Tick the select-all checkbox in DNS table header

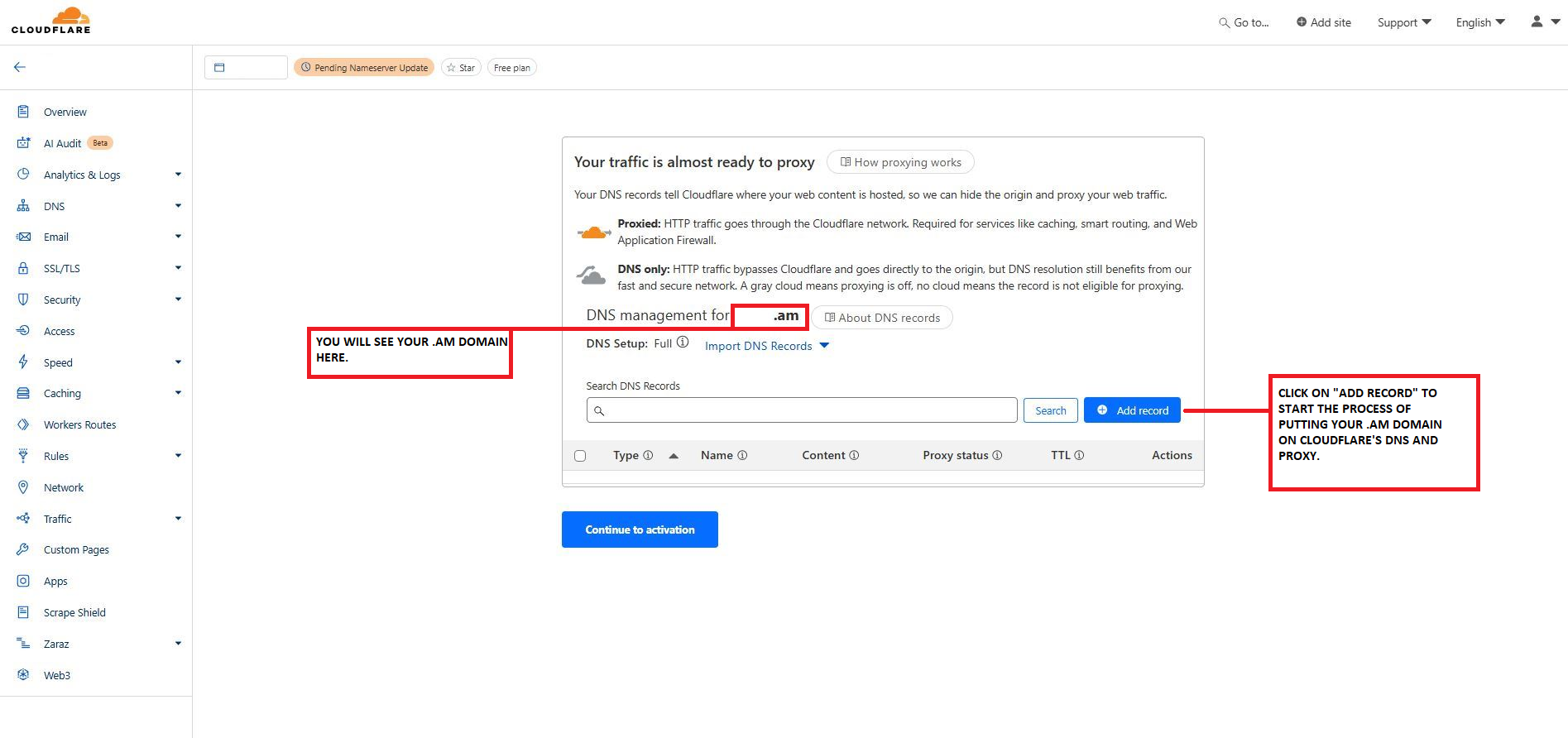point(580,456)
